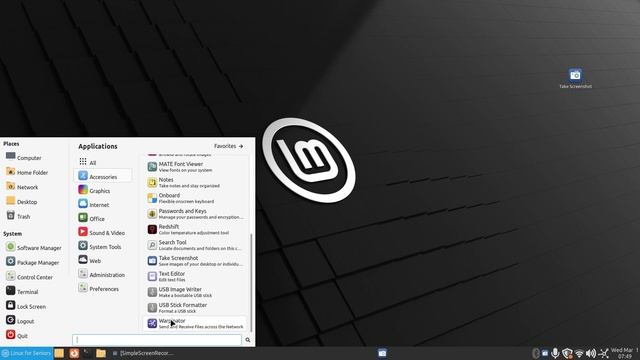
Task: Click the Linux for Seniors menu button
Action: pyautogui.click(x=27, y=353)
